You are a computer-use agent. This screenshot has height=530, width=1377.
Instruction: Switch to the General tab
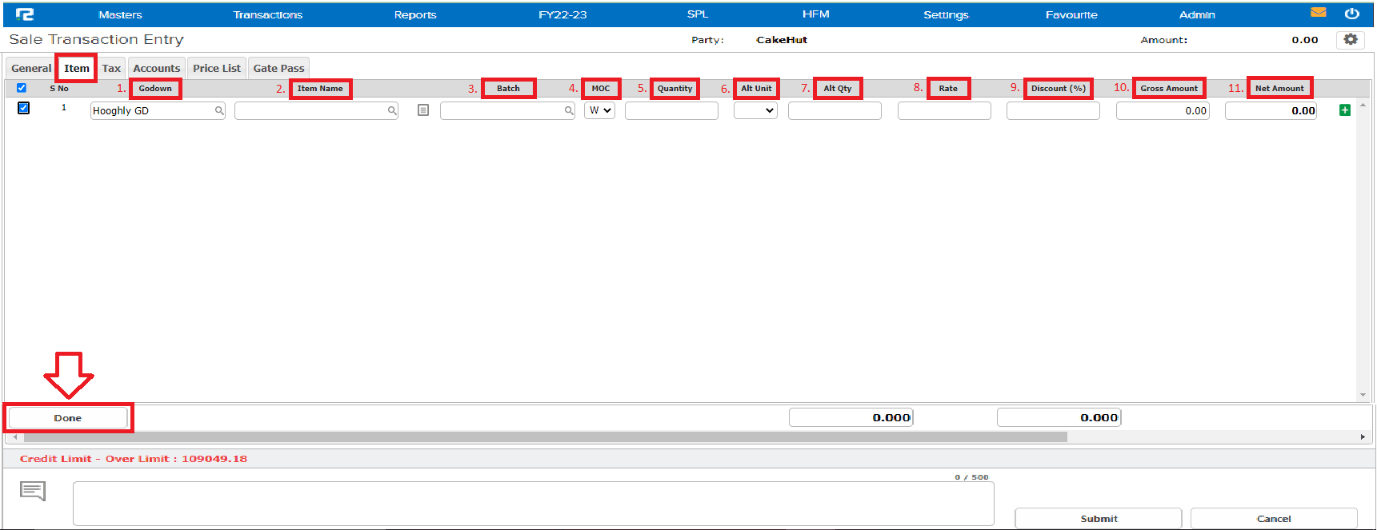click(x=31, y=68)
